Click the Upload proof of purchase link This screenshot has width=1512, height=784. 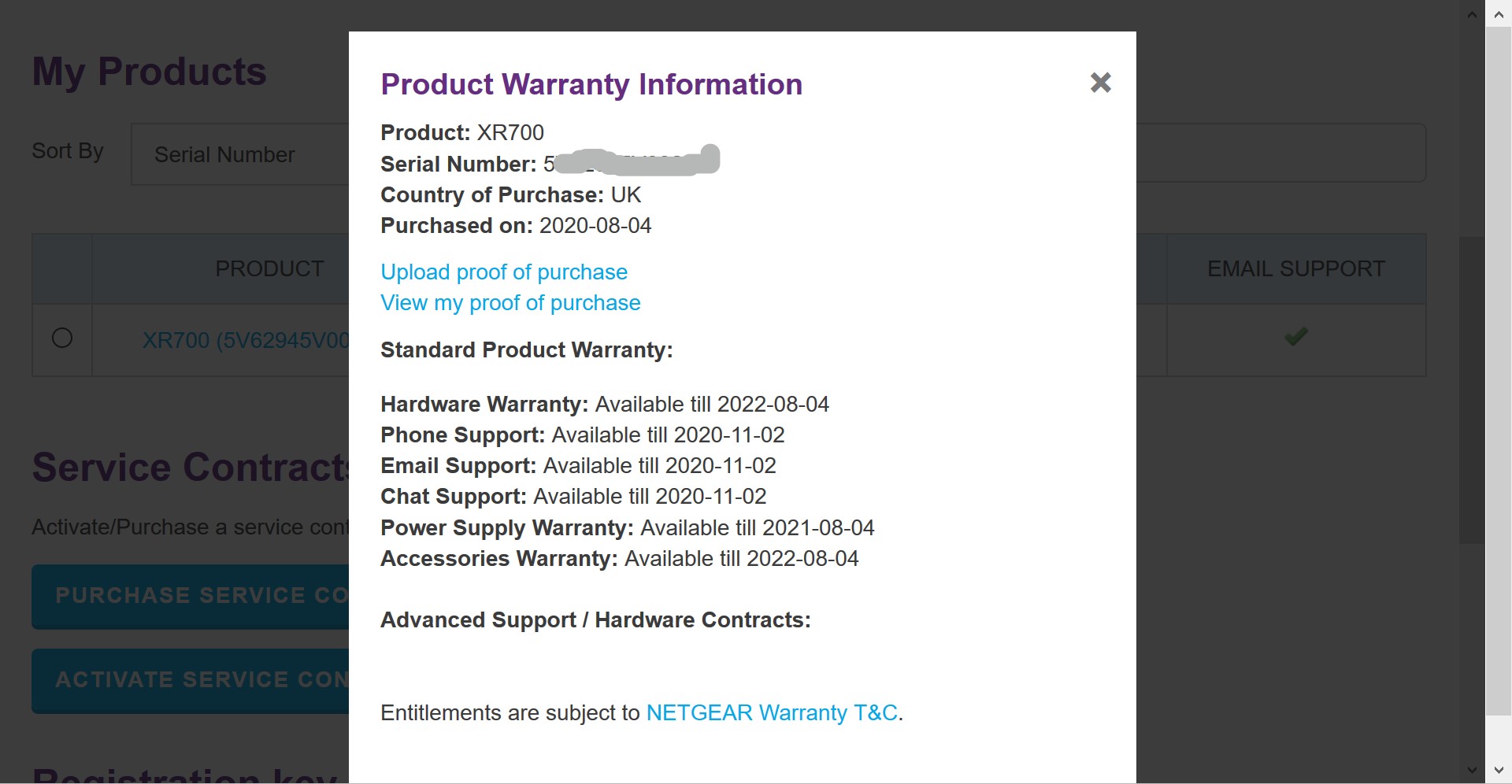[504, 272]
